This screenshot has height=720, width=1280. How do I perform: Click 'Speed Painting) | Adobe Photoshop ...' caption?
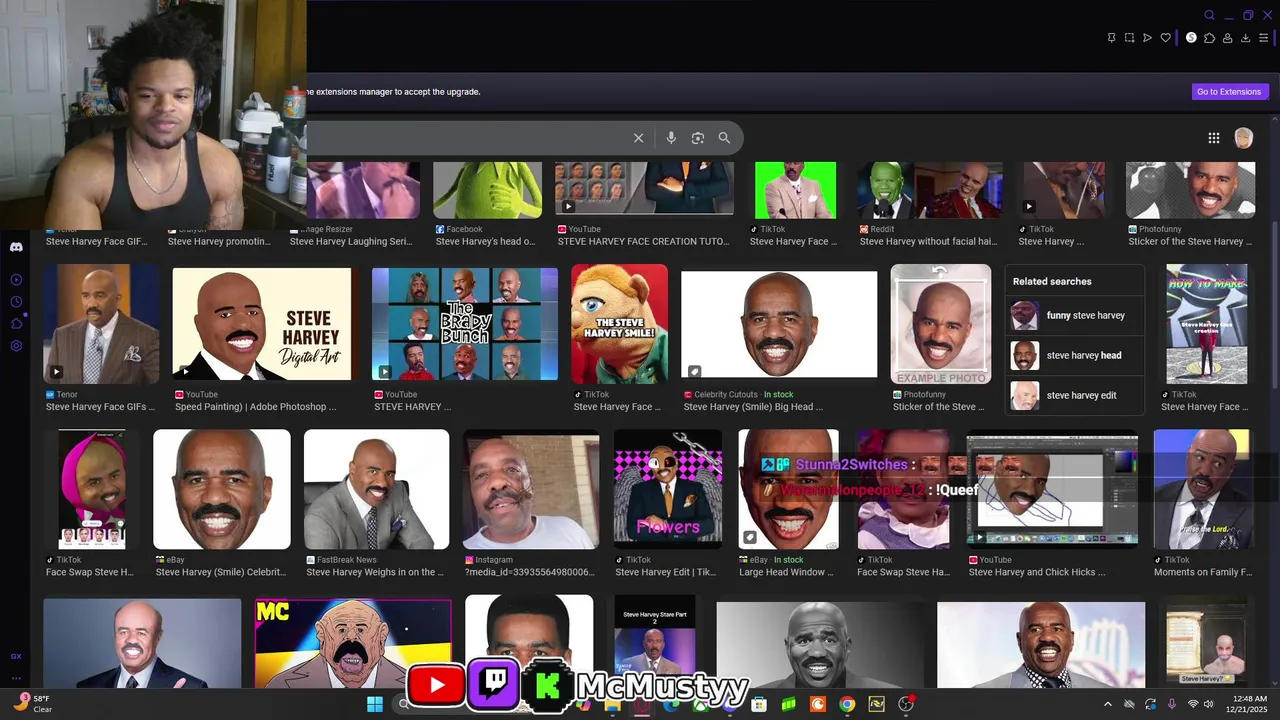click(255, 407)
